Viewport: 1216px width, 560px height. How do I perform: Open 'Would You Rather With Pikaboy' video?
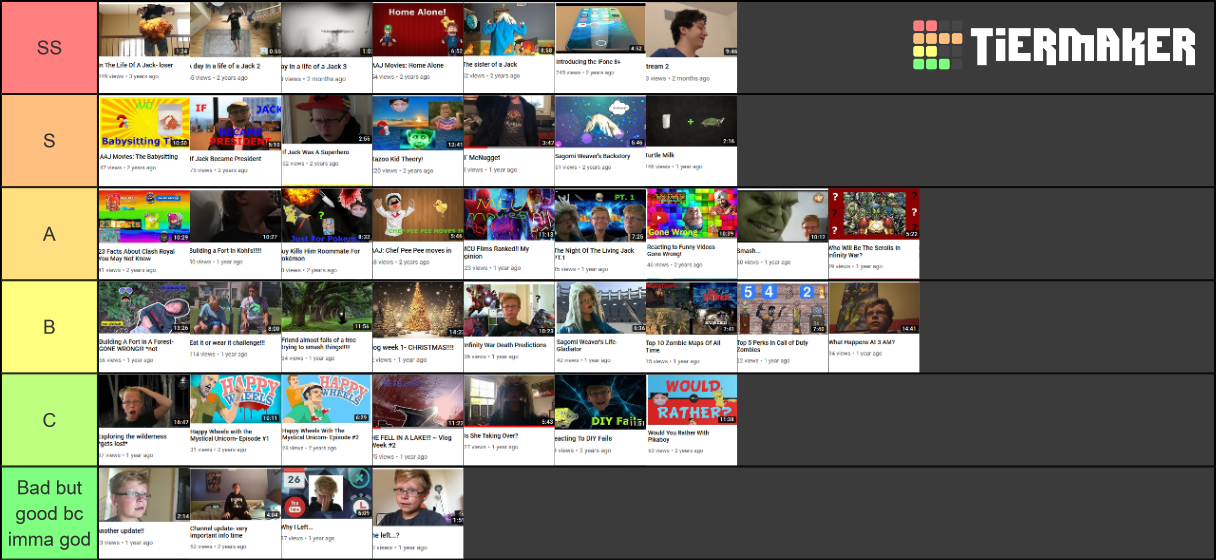click(691, 419)
